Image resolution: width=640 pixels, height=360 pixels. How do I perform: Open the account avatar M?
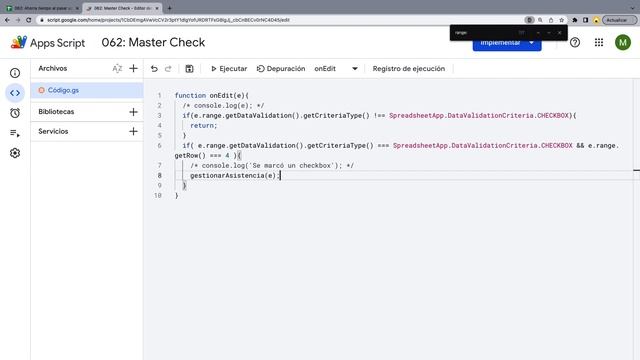point(623,42)
